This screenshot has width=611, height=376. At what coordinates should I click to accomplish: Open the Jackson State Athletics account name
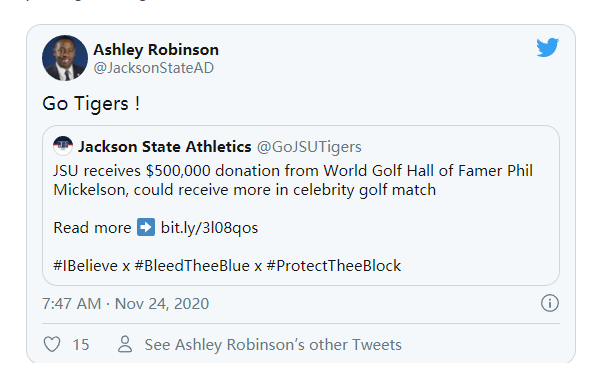coord(164,147)
